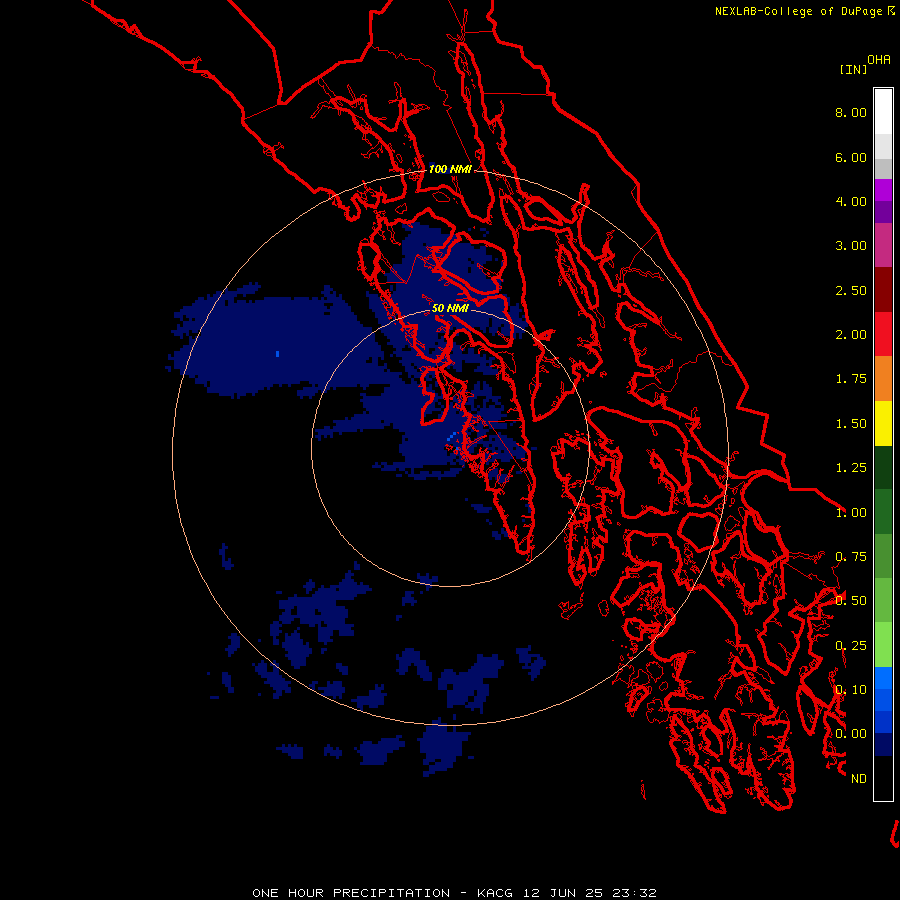Click the bright light-blue legend color block
The image size is (900, 900).
point(883,678)
